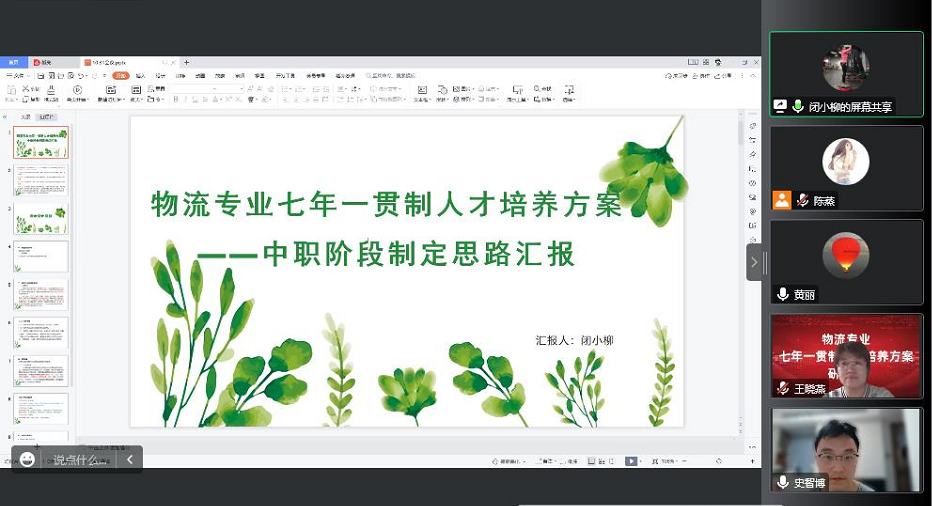
Task: Click the play-from-current-slide ribbon icon
Action: point(75,90)
